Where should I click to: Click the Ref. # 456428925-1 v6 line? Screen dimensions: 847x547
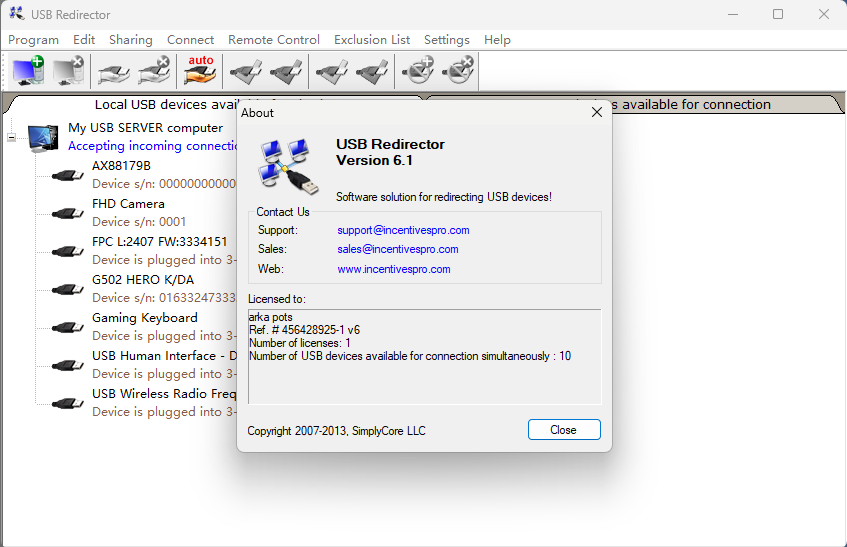click(305, 330)
